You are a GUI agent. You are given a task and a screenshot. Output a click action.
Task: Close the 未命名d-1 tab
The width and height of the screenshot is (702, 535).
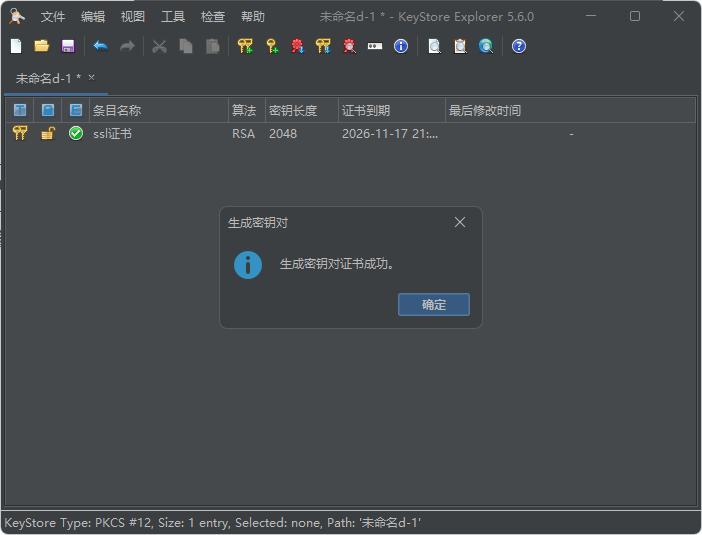(92, 77)
